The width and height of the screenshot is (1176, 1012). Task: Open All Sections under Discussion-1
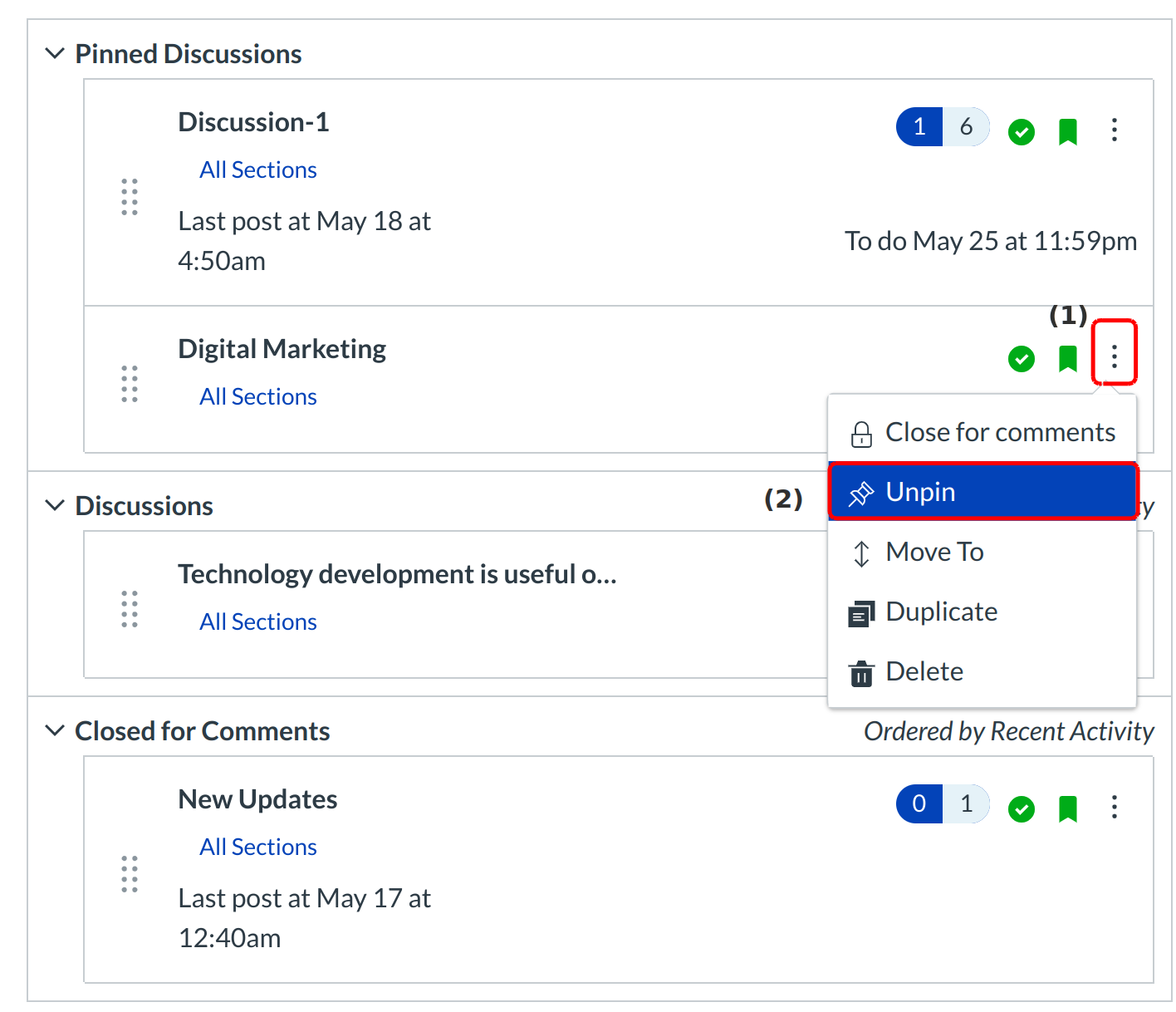(x=257, y=169)
